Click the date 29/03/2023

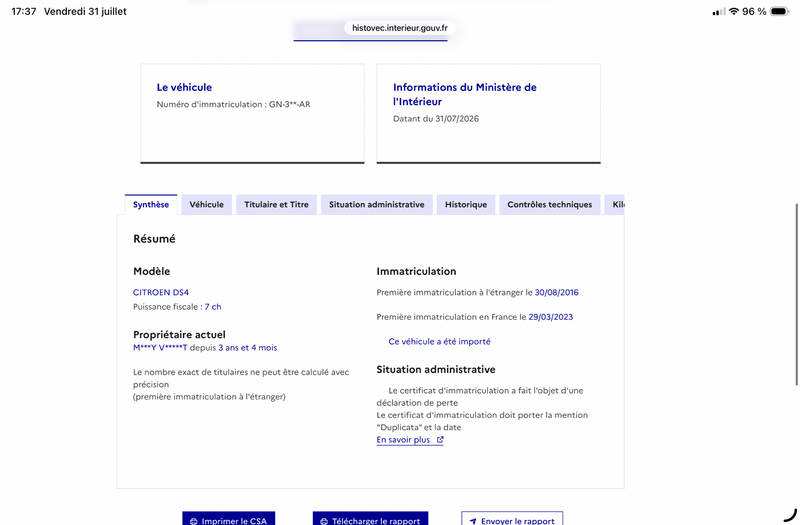click(x=551, y=317)
